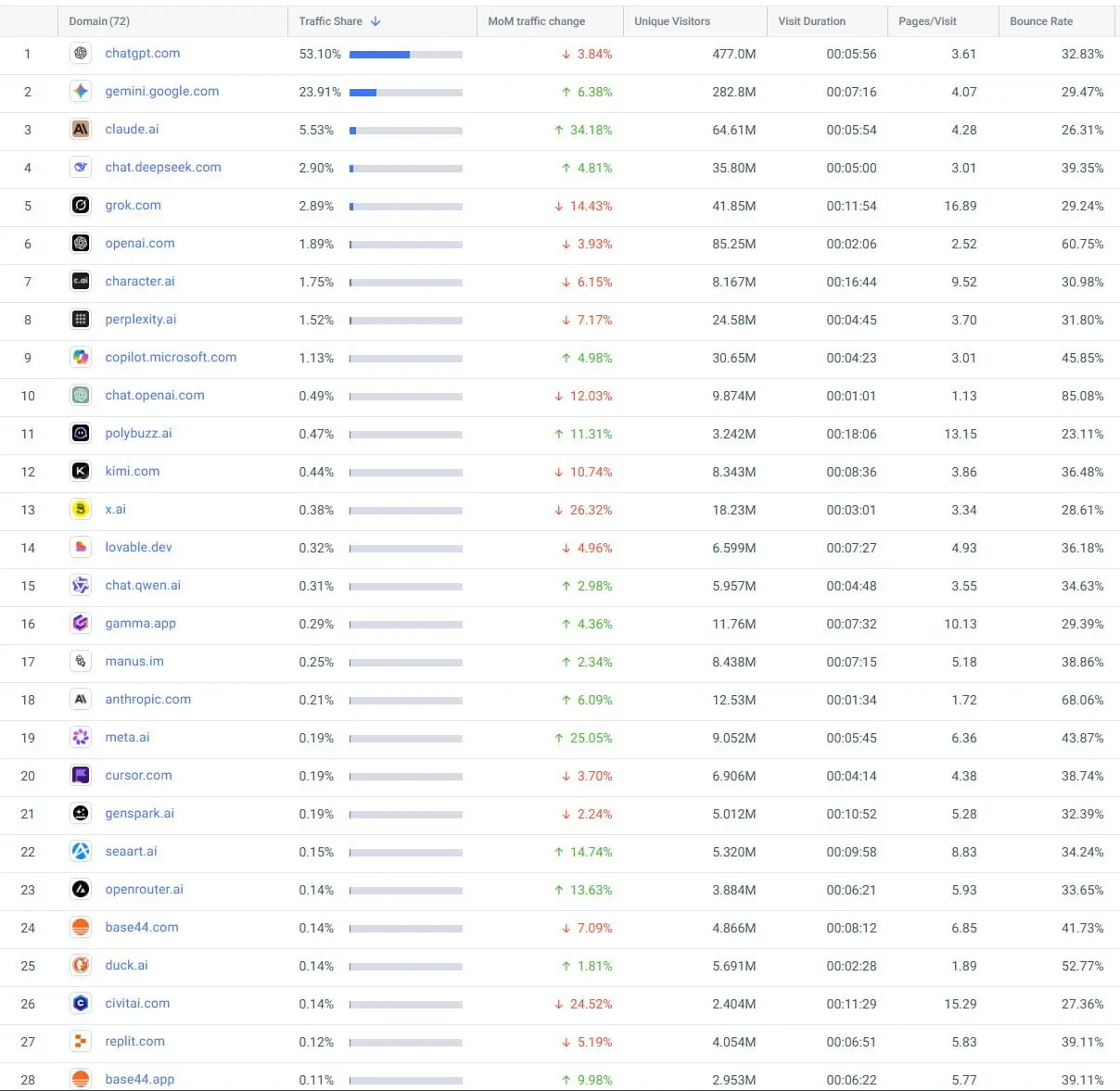
Task: Click the openrouter.ai favicon icon
Action: point(81,890)
